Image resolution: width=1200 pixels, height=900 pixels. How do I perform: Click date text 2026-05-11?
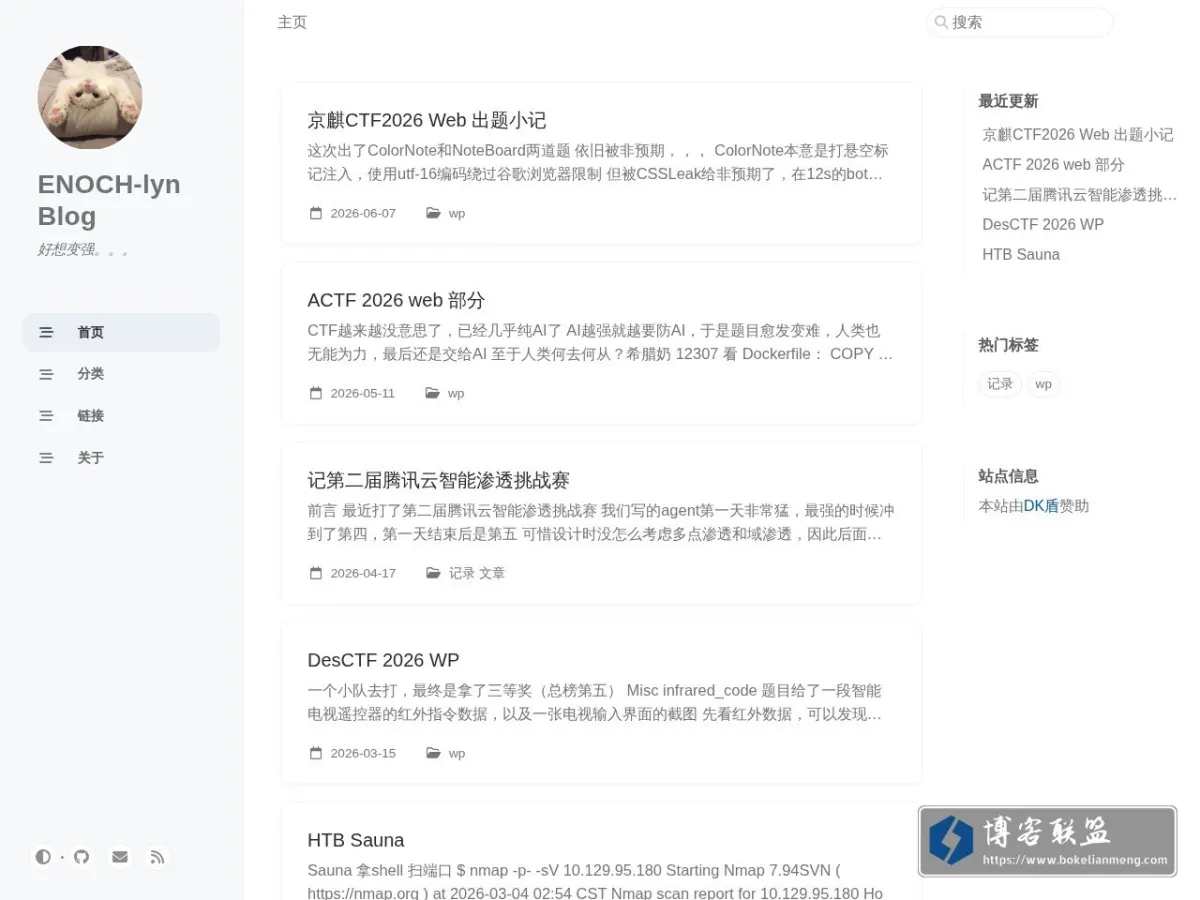[363, 393]
